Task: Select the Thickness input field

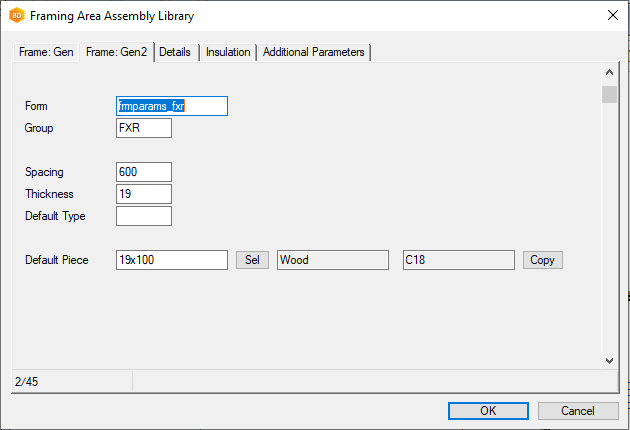Action: point(144,194)
